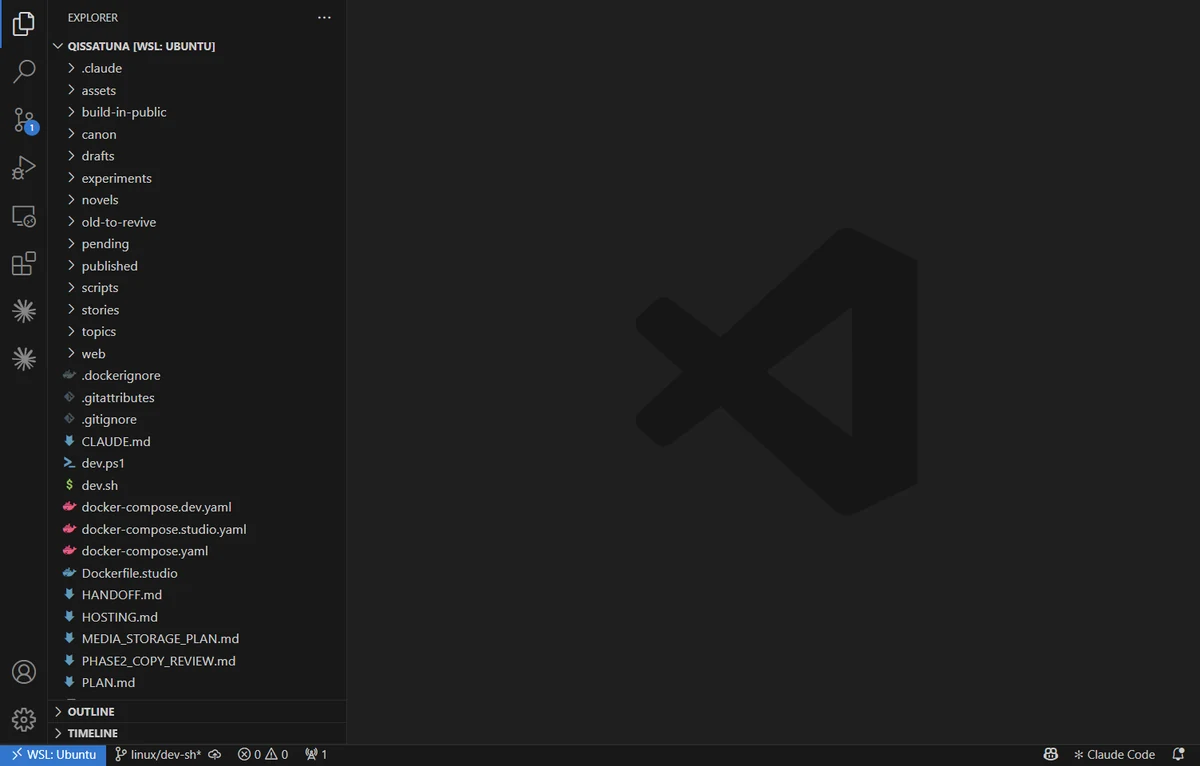
Task: Open the Extensions view
Action: pyautogui.click(x=24, y=264)
